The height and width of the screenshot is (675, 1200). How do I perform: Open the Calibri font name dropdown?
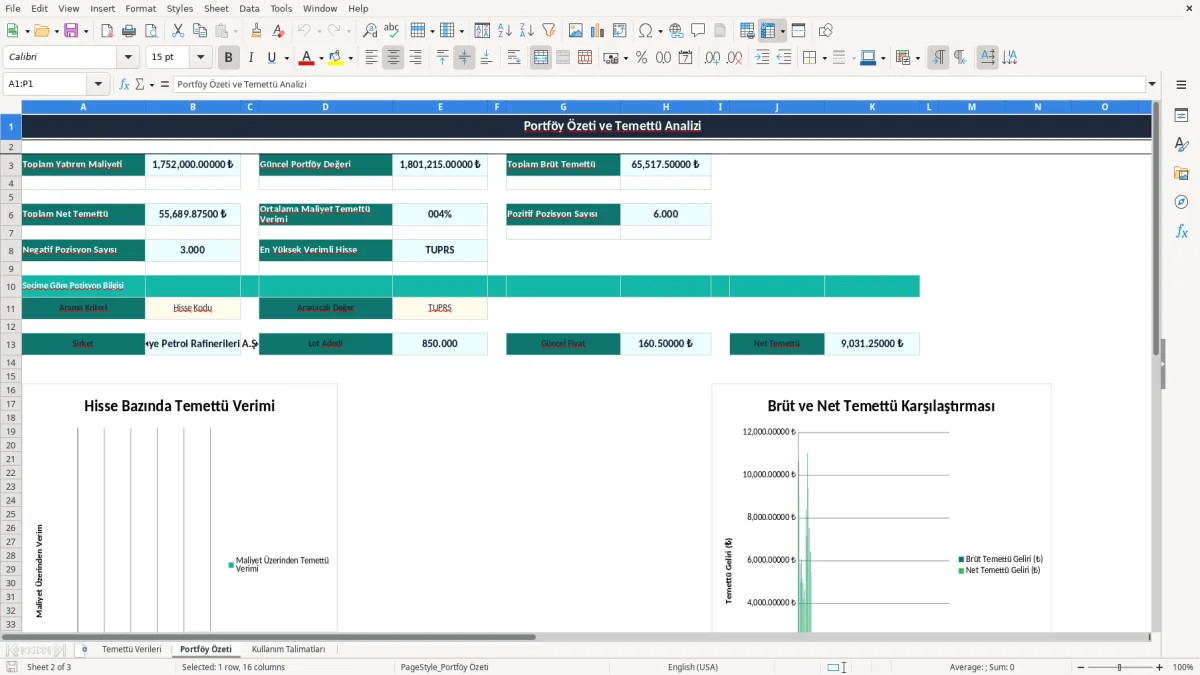(x=127, y=58)
